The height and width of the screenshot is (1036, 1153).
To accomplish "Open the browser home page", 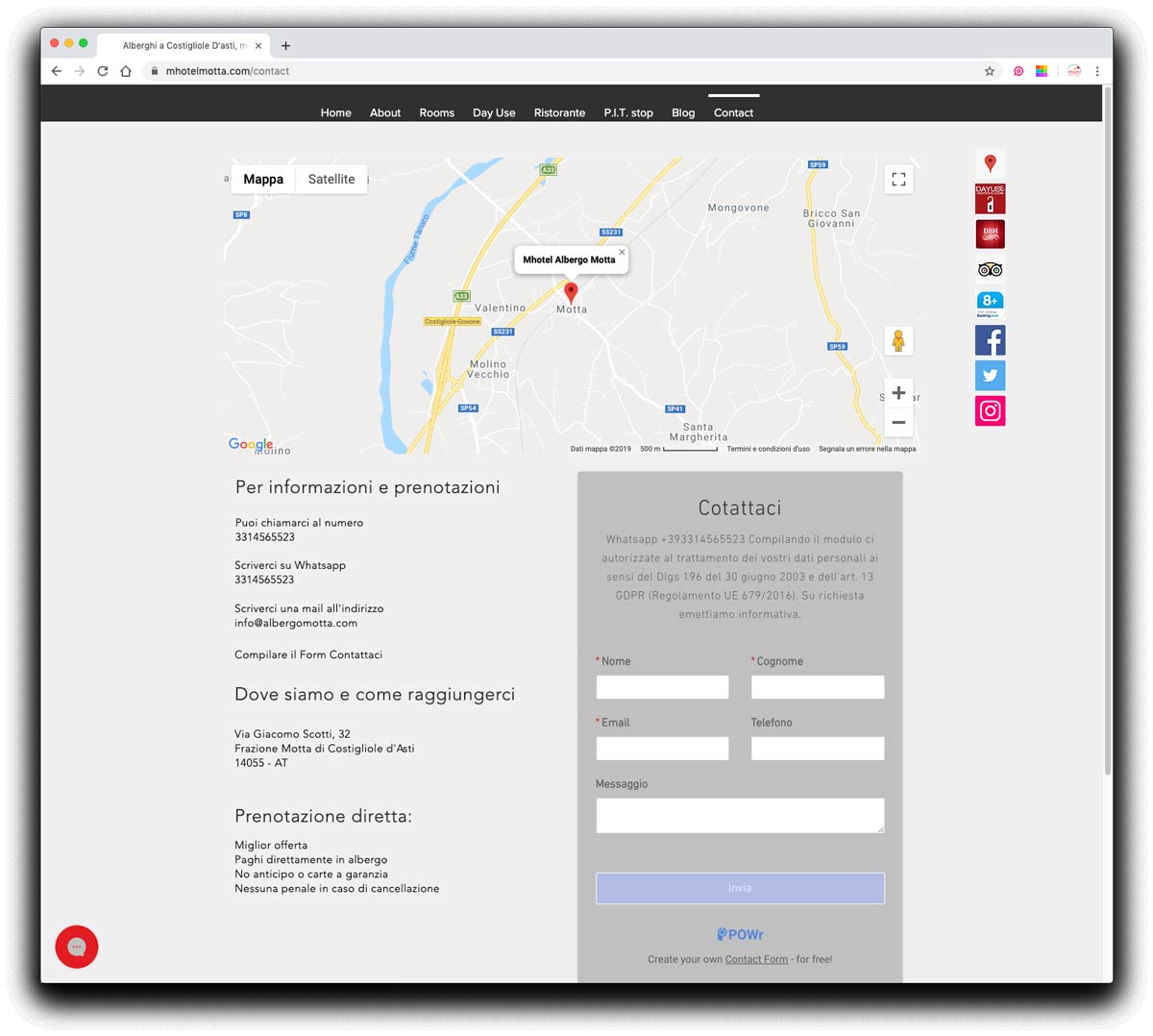I will pyautogui.click(x=126, y=71).
